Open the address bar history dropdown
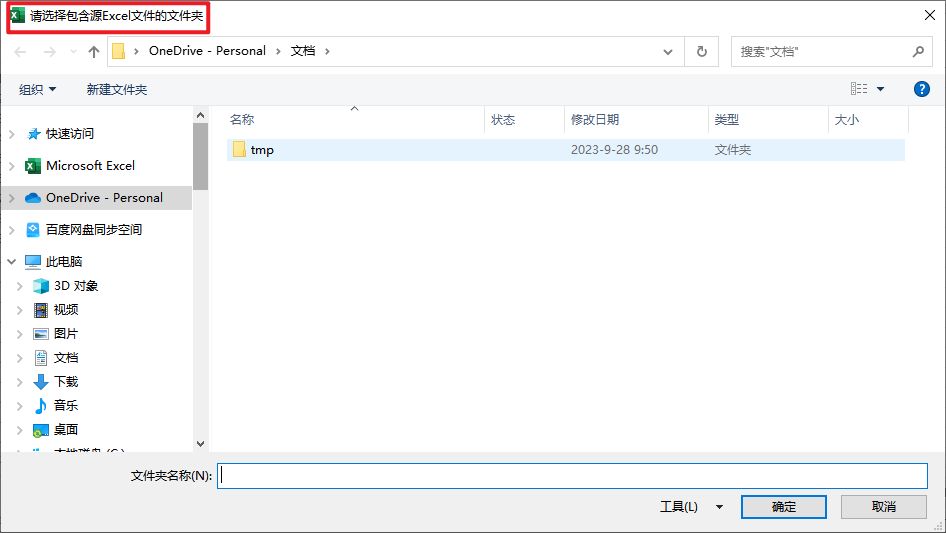946x533 pixels. click(x=669, y=51)
